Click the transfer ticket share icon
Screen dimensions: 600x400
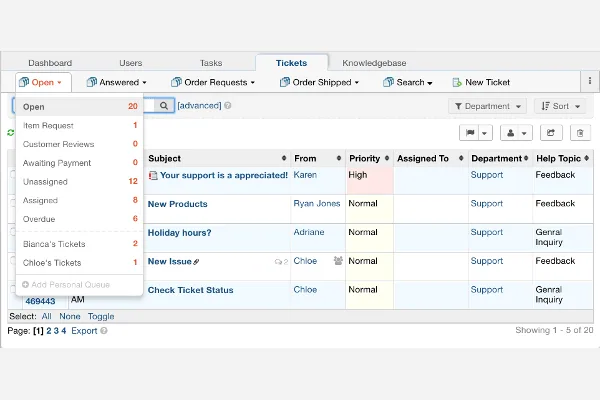tap(551, 133)
